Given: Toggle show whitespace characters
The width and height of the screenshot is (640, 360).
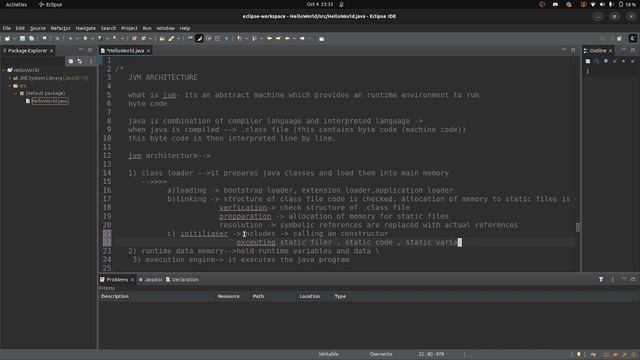Looking at the screenshot, I should pos(227,38).
